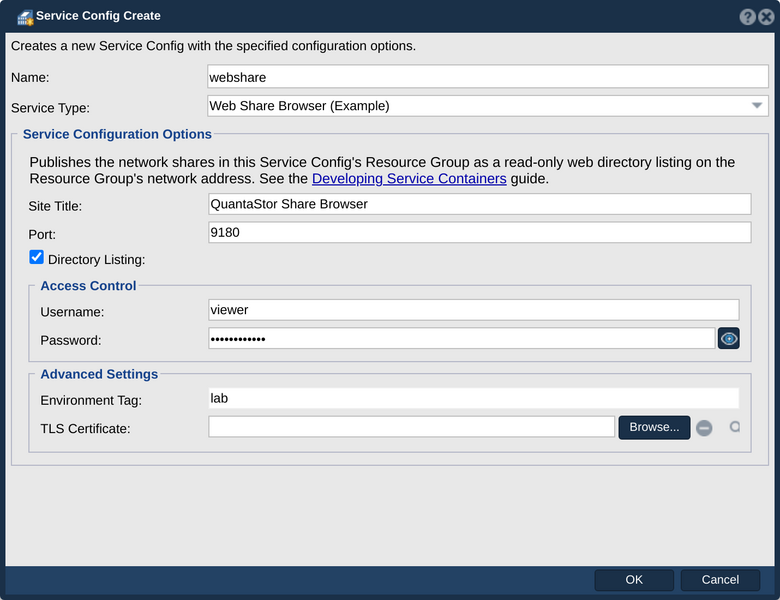Click the 'Directory Listing:' label text
This screenshot has height=600, width=780.
(x=97, y=260)
